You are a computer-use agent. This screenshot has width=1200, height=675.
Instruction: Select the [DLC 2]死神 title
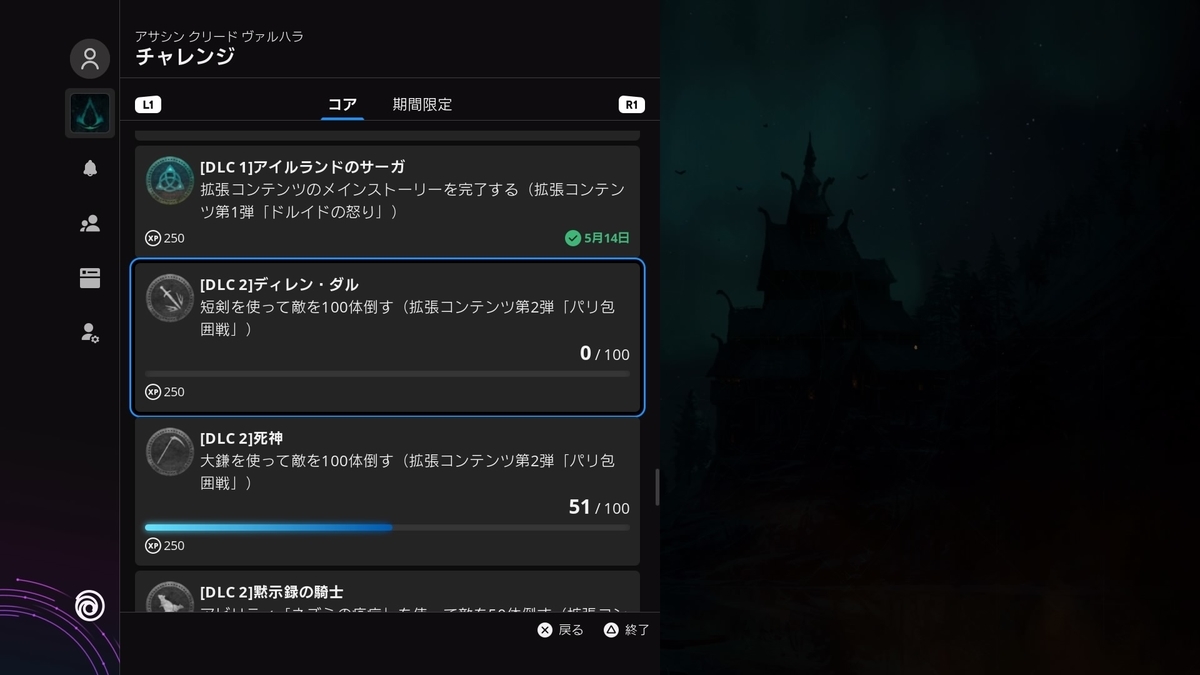[242, 439]
